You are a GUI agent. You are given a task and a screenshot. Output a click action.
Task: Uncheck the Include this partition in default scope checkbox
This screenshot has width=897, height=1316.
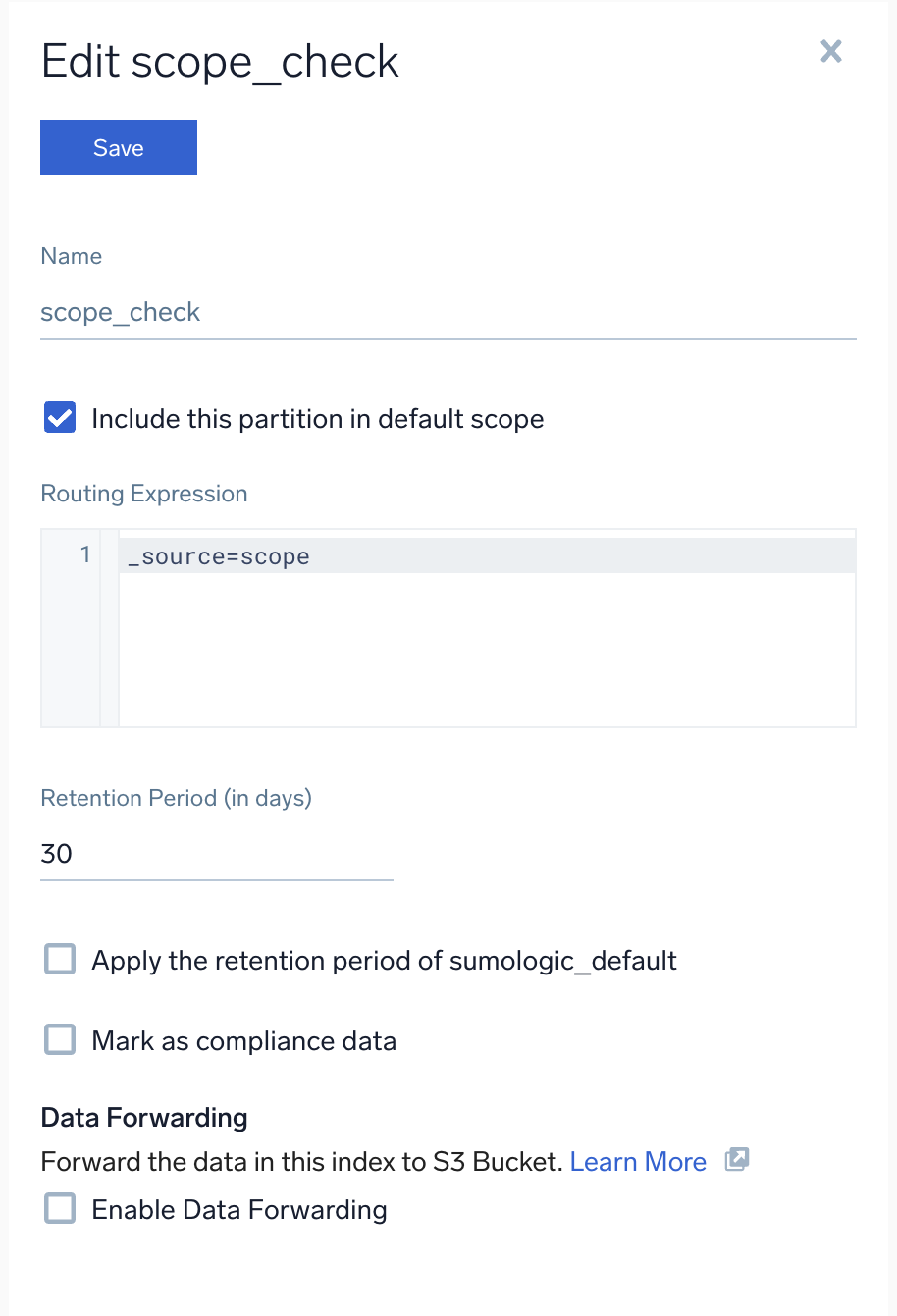[x=60, y=418]
